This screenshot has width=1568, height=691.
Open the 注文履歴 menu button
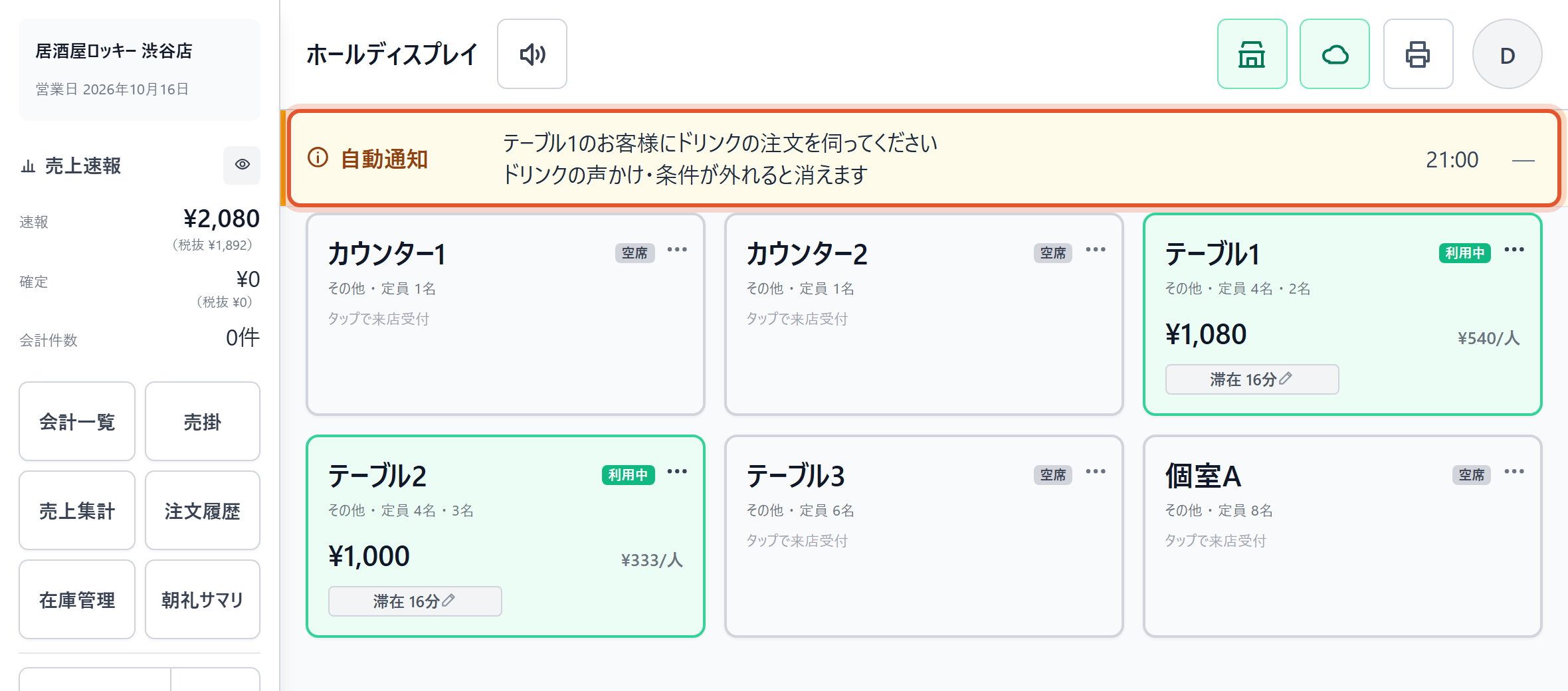[x=202, y=510]
